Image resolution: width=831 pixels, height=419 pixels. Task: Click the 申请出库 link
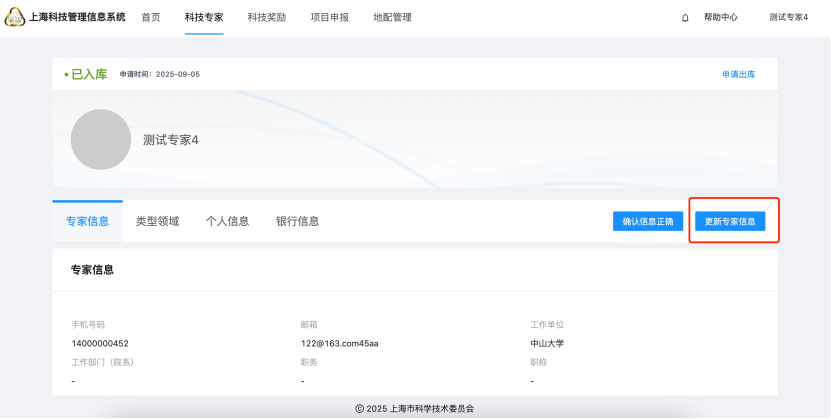(x=738, y=74)
